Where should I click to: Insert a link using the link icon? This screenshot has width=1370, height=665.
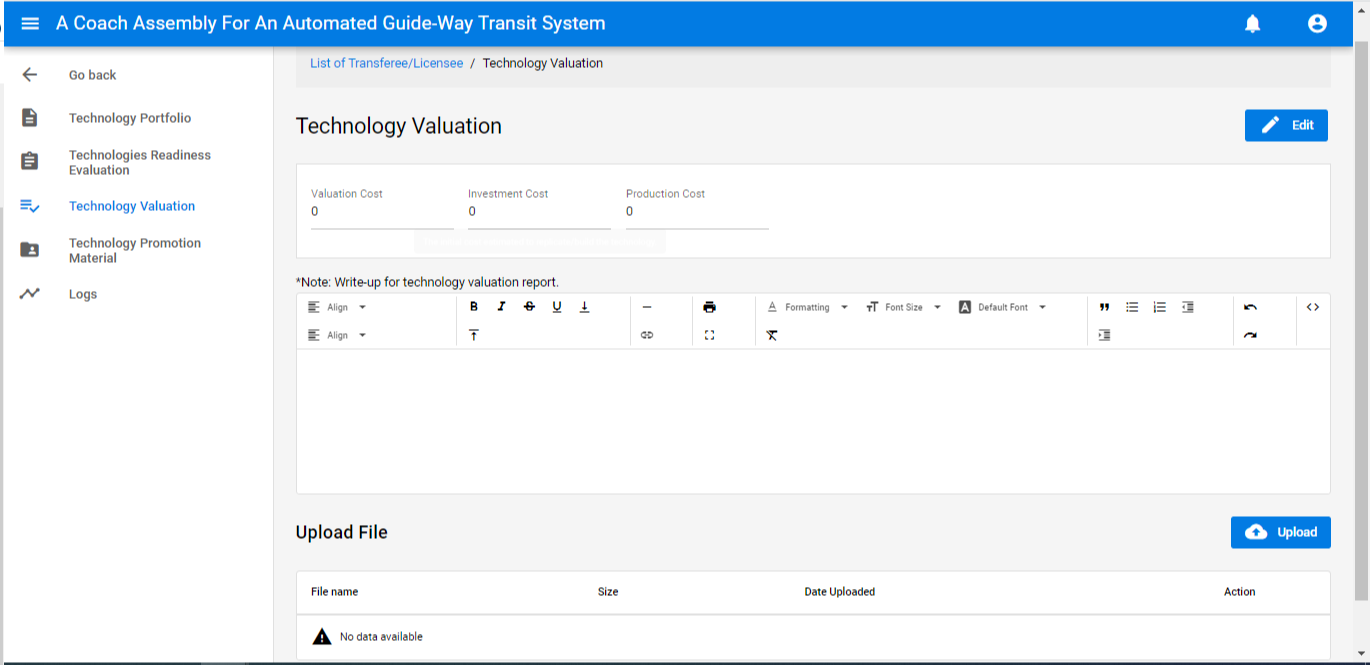click(647, 335)
